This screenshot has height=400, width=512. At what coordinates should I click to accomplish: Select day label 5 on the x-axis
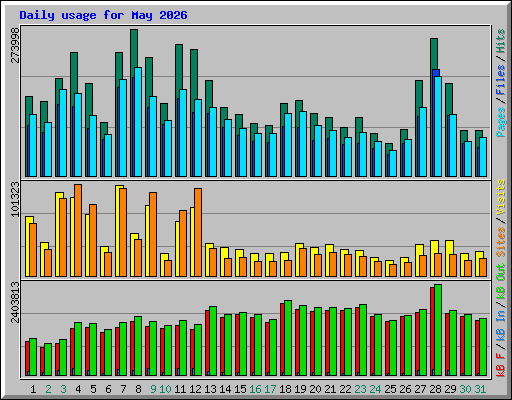(x=93, y=389)
